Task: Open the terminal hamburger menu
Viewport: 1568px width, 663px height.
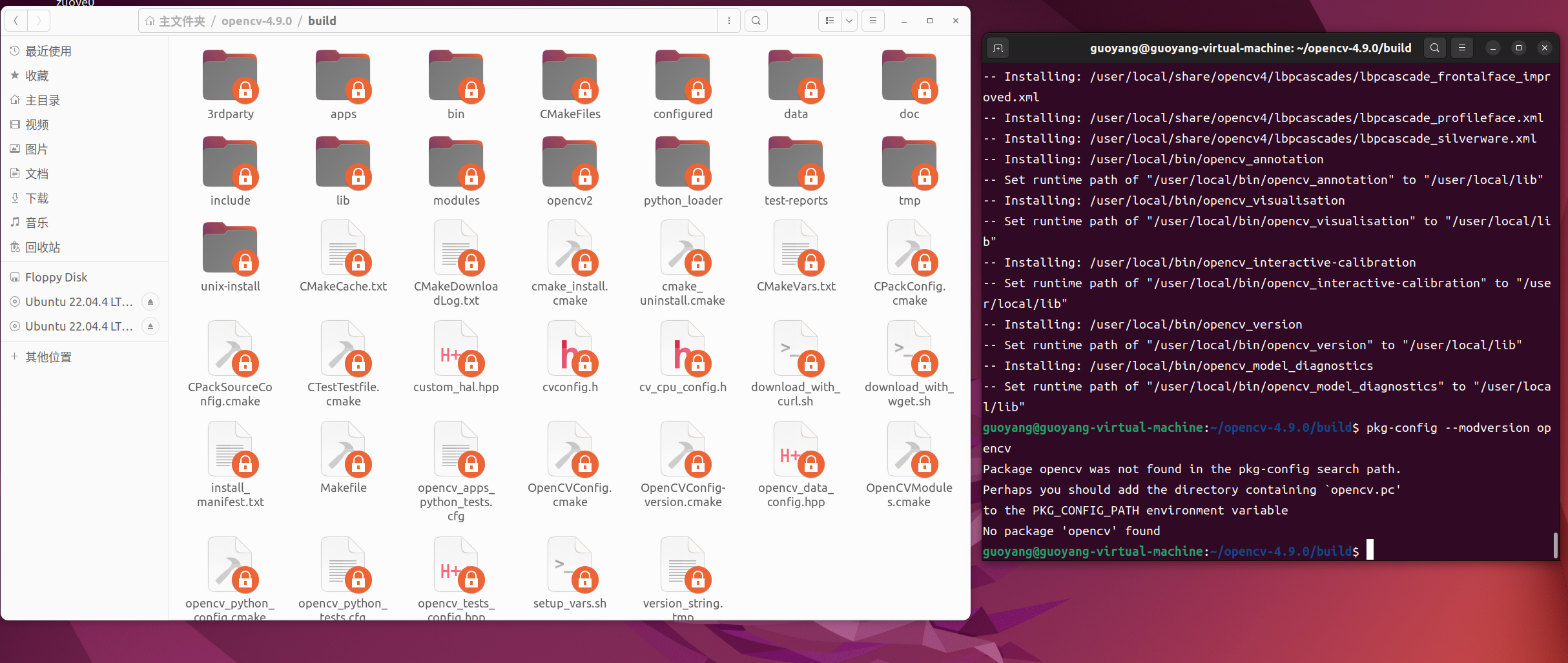Action: 1462,48
